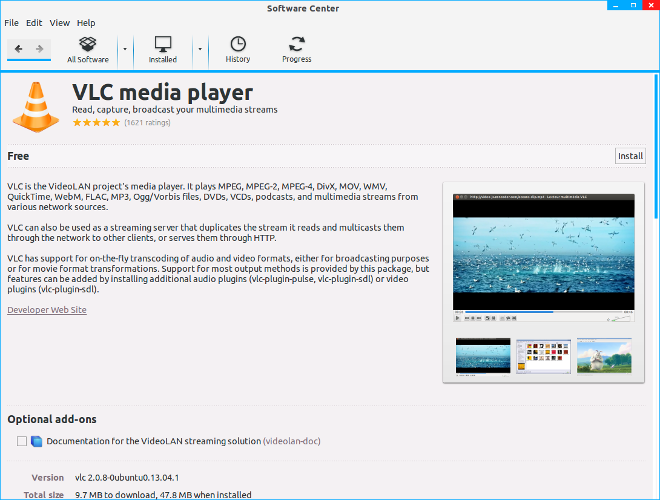660x500 pixels.
Task: Open the Progress view
Action: (x=297, y=50)
